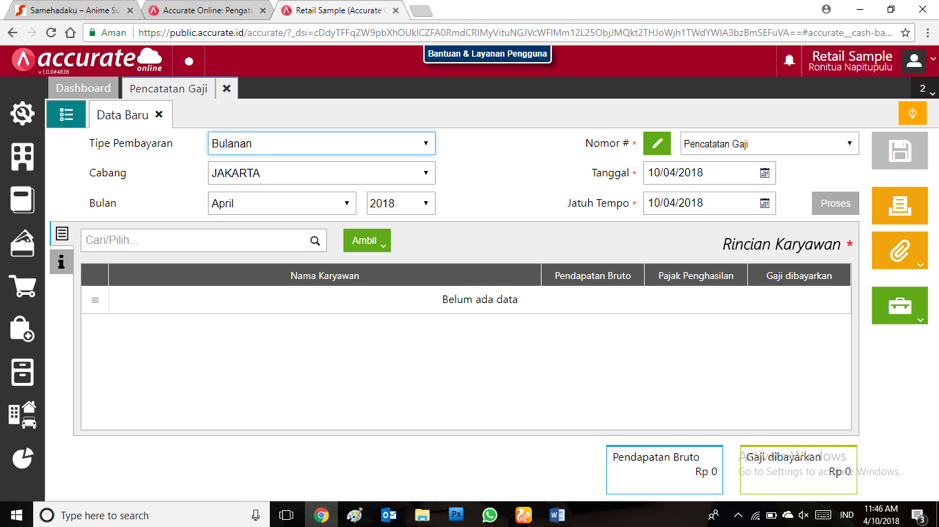This screenshot has height=527, width=939.
Task: Open the general ledger book icon
Action: 22,200
